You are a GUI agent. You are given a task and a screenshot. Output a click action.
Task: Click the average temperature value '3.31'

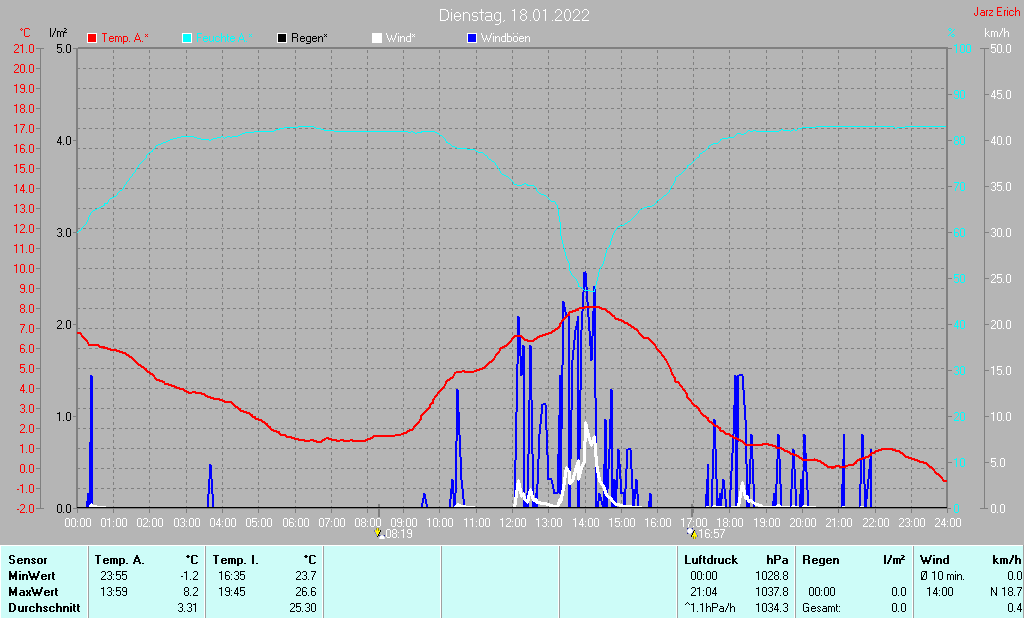click(x=187, y=608)
